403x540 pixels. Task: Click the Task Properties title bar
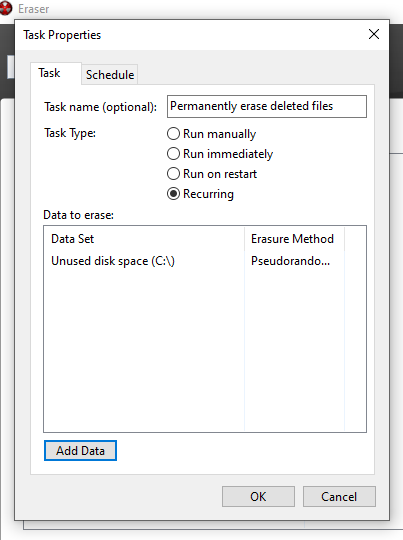[193, 35]
